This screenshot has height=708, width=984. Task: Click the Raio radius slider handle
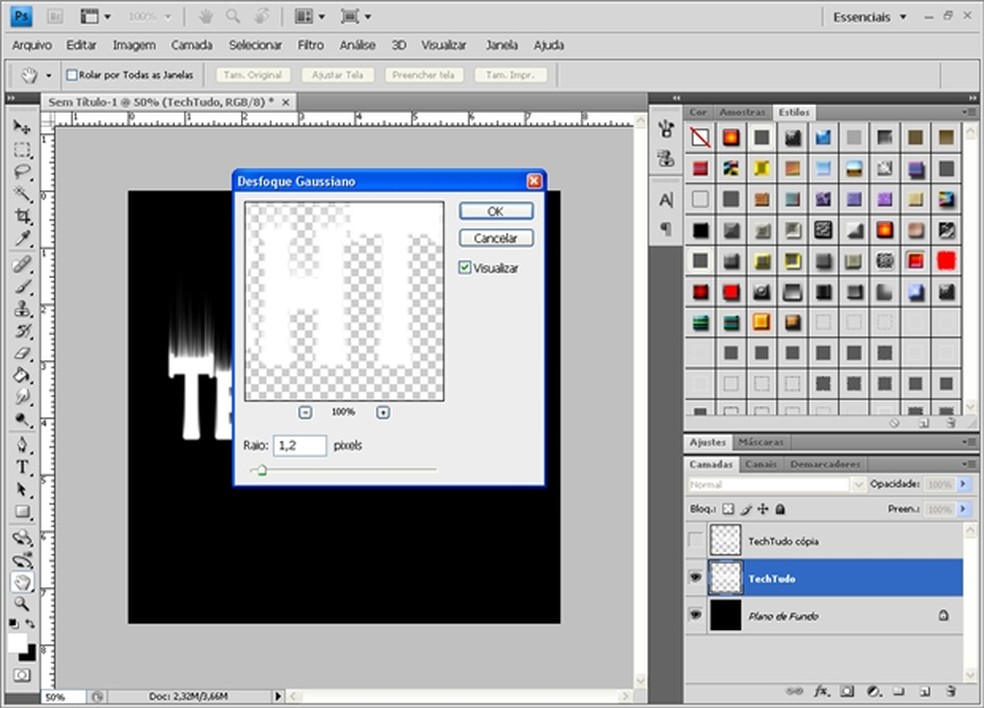[x=262, y=470]
